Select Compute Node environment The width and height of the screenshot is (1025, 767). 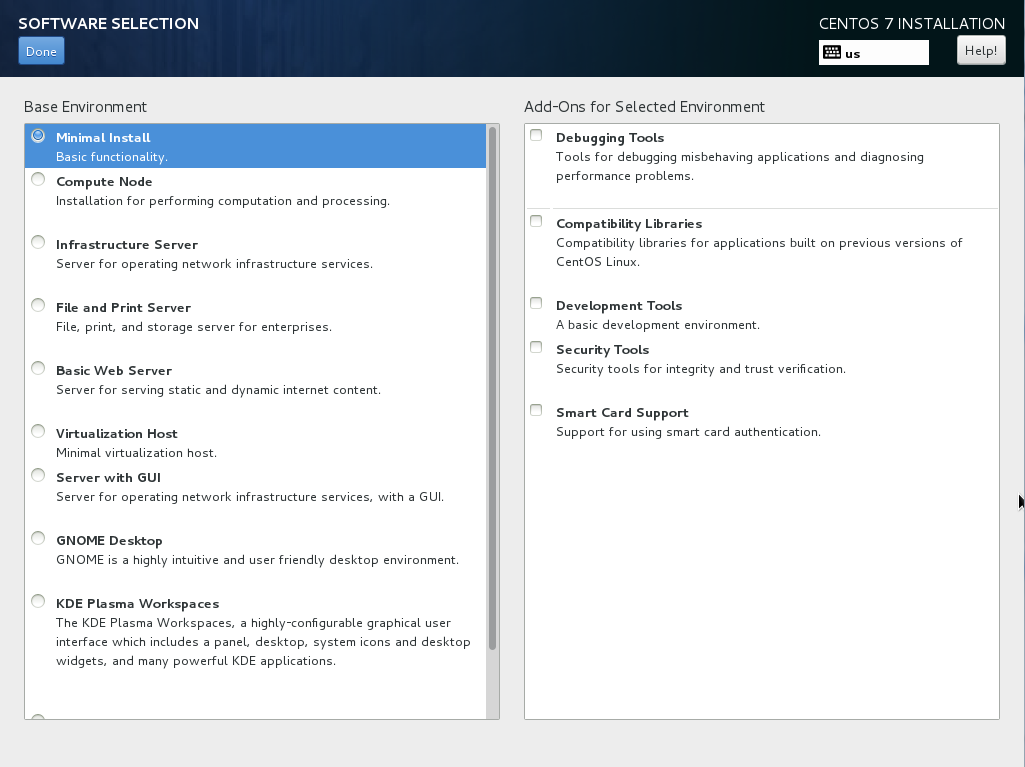point(38,180)
